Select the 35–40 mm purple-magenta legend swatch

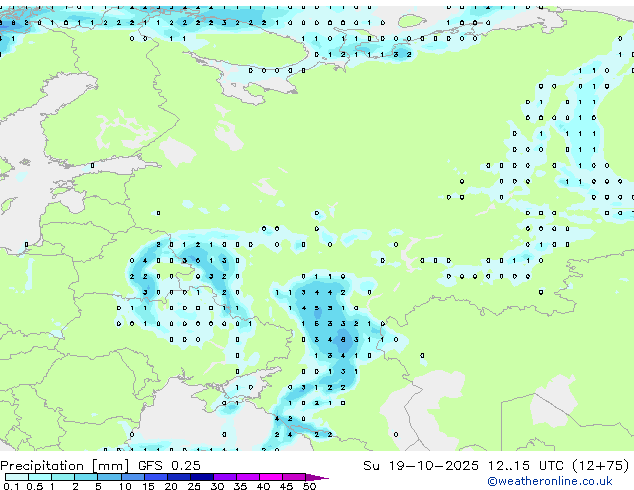click(x=247, y=477)
